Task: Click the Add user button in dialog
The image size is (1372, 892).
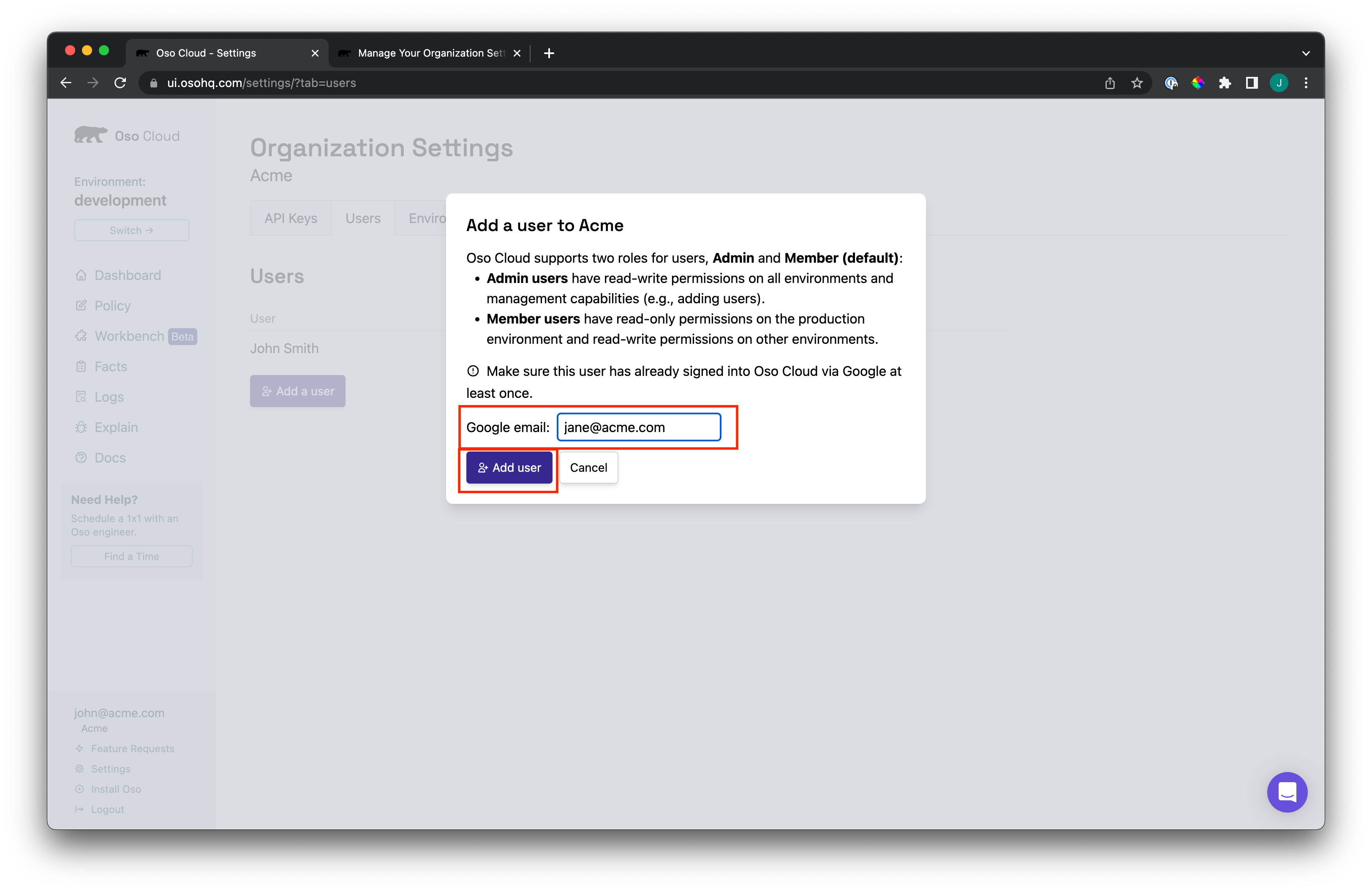Action: (509, 467)
